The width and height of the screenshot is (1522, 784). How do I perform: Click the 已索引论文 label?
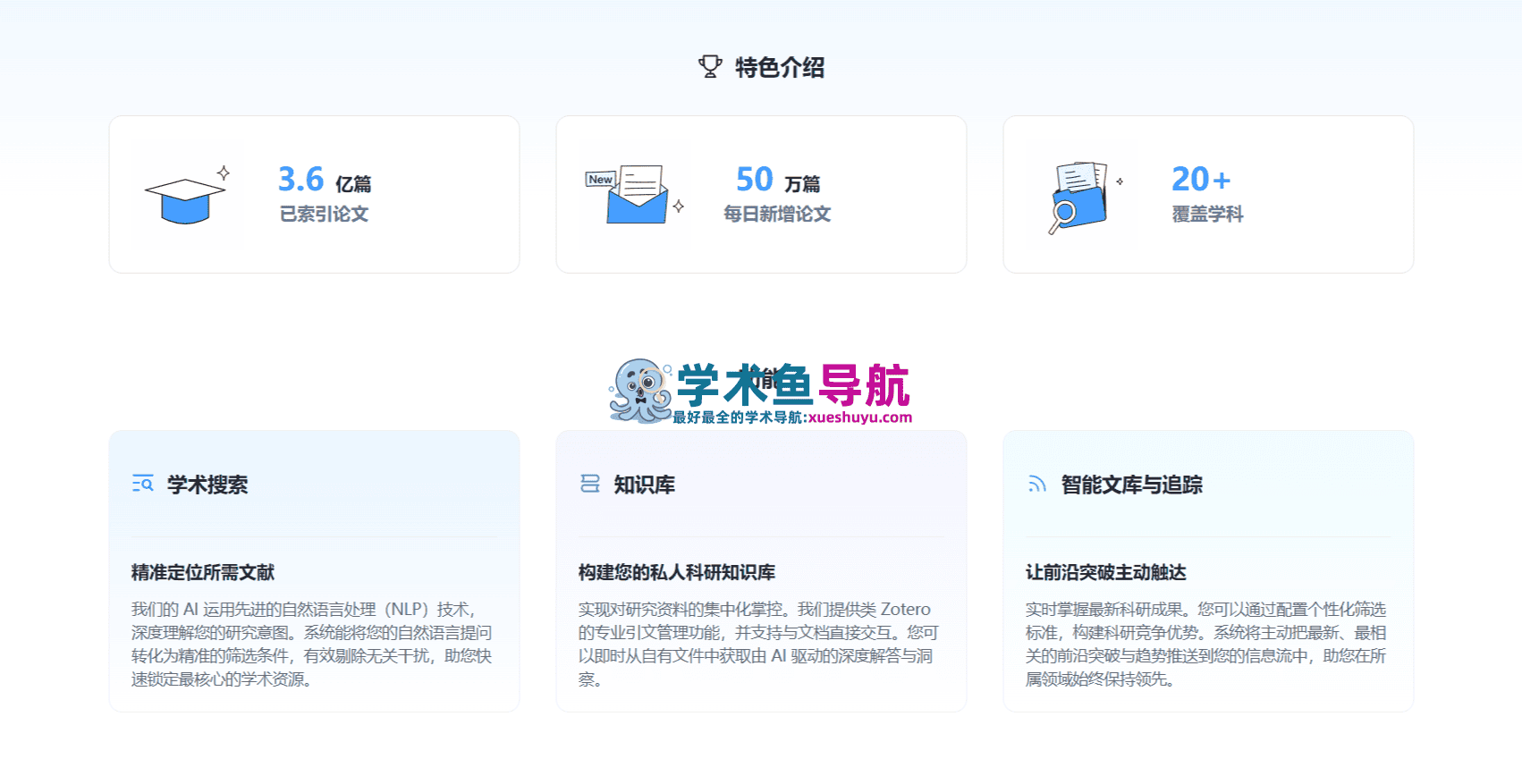coord(324,214)
